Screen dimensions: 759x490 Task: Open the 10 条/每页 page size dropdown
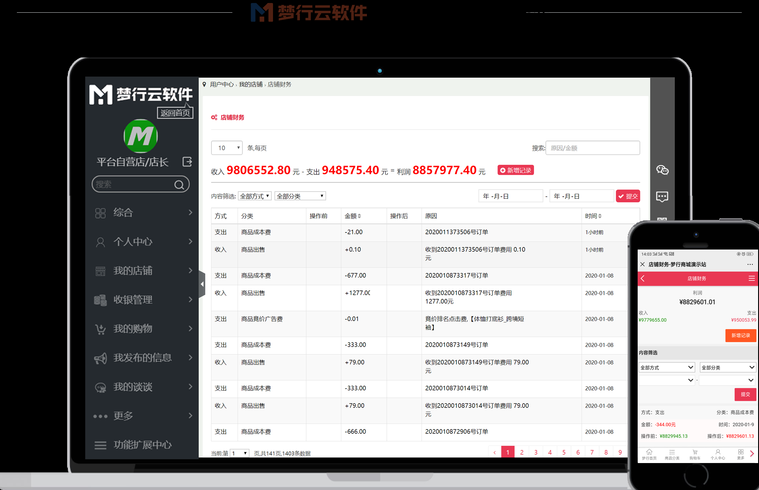(x=227, y=148)
